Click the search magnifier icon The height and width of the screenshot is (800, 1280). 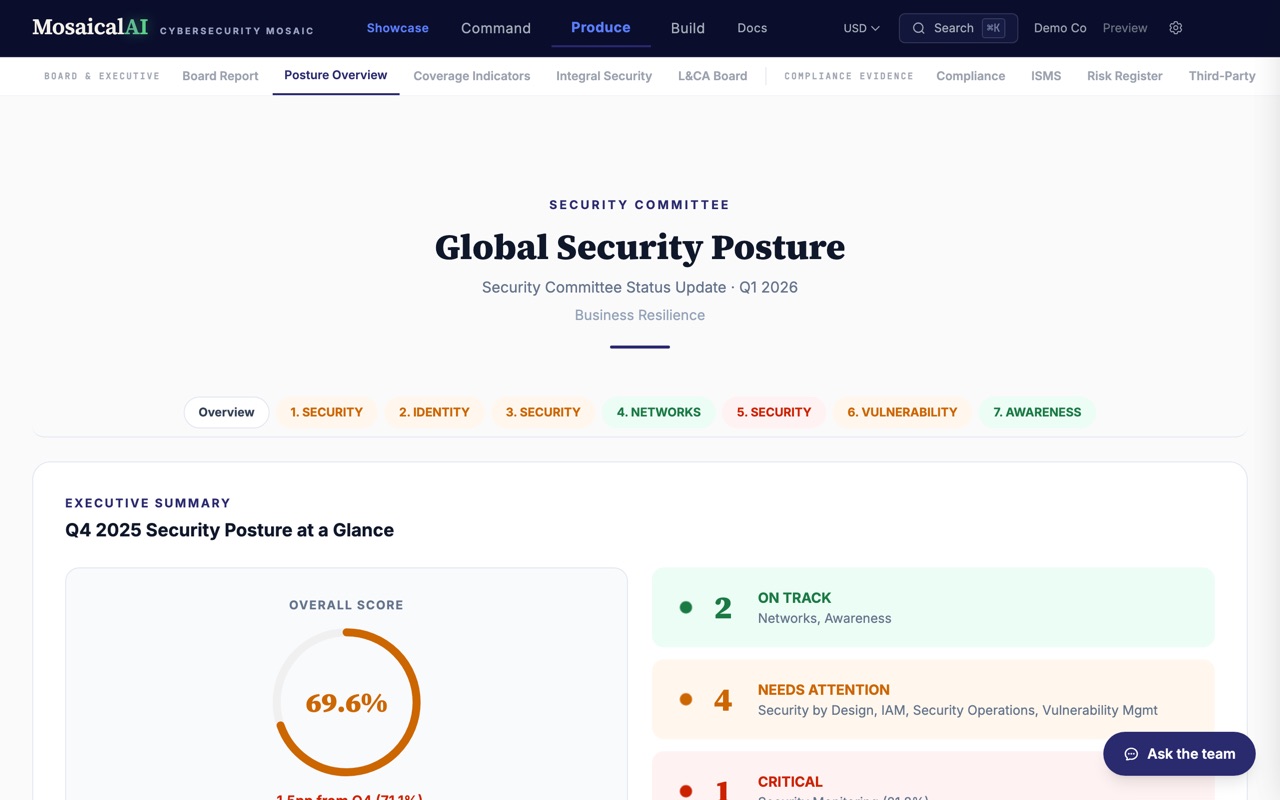pos(918,28)
